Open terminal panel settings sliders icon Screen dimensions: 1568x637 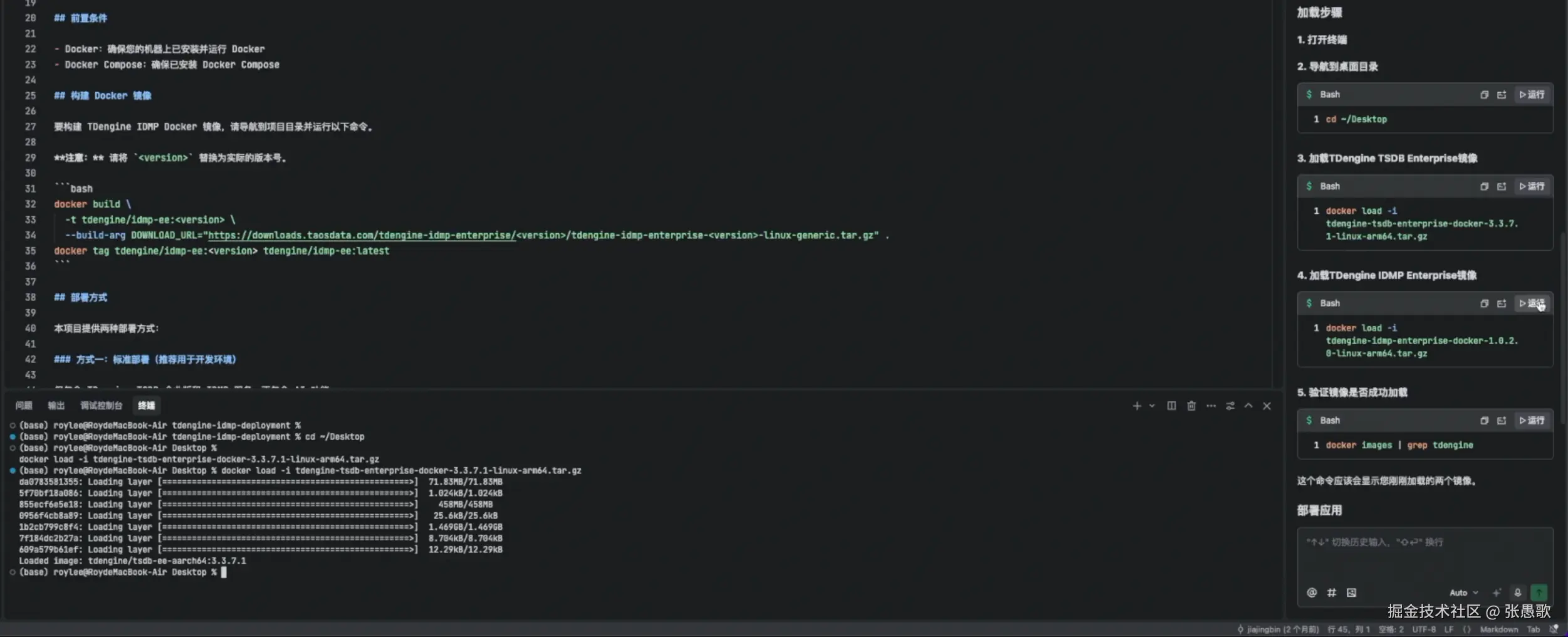(x=1230, y=406)
